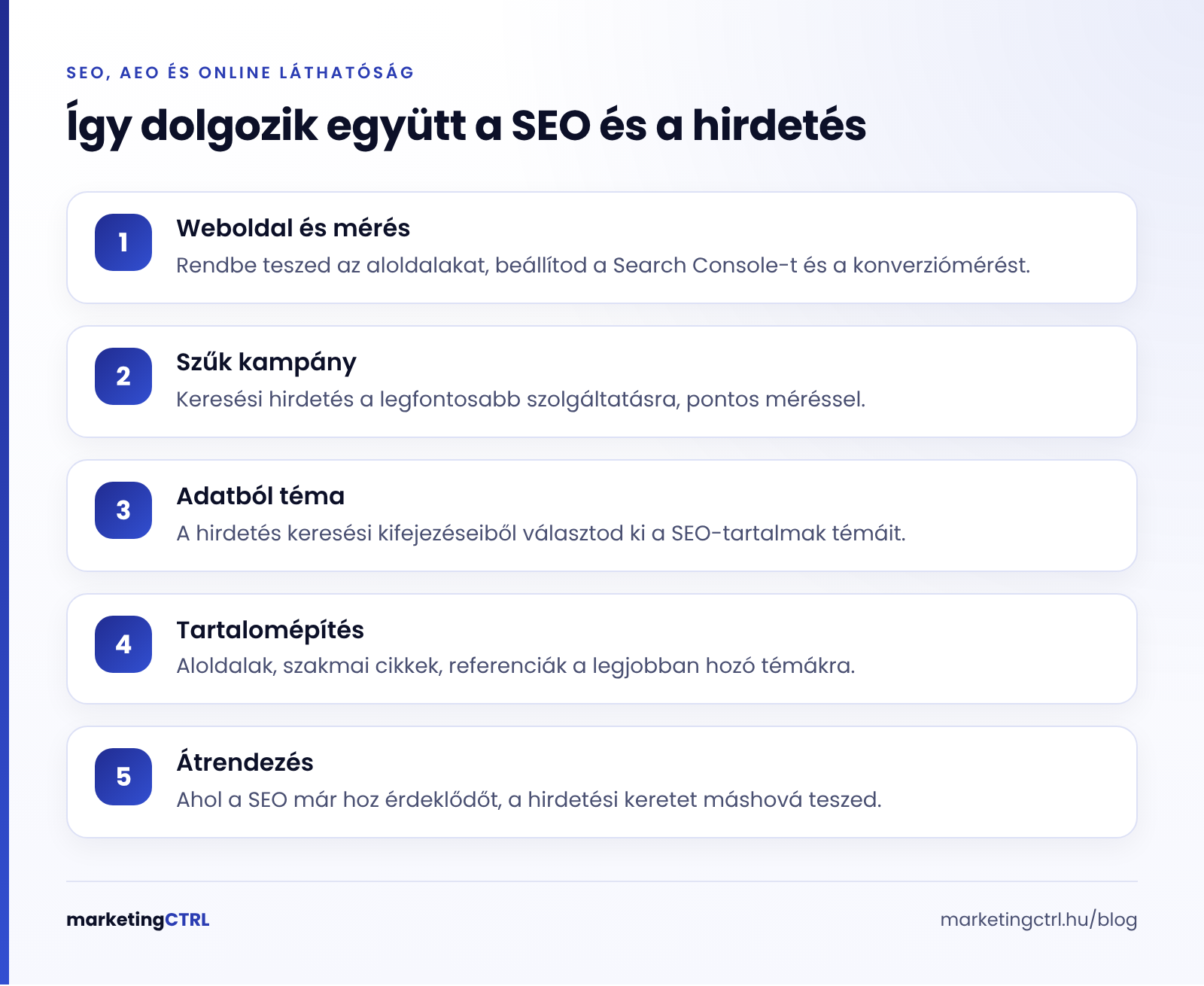Select the "Adatból téma" step title
Image resolution: width=1204 pixels, height=986 pixels.
pos(260,496)
